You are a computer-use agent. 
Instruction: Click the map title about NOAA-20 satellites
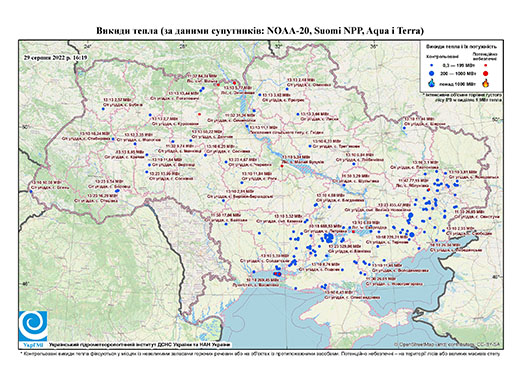pos(260,31)
